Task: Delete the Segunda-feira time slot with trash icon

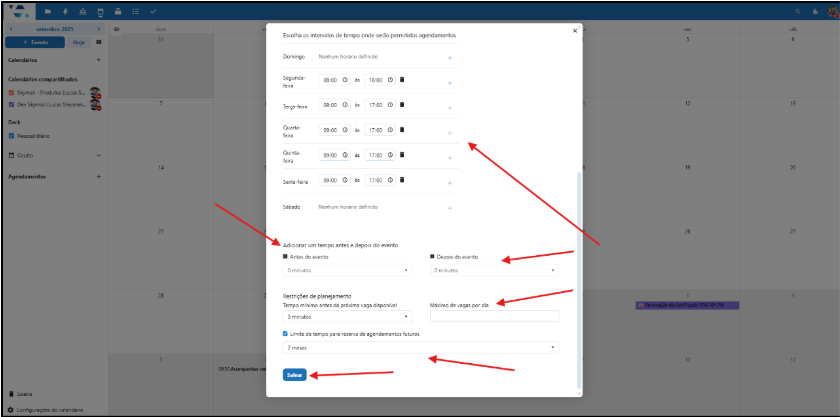Action: click(402, 79)
